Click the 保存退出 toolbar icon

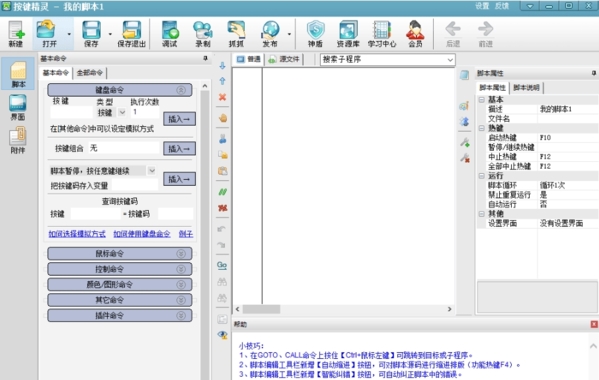coord(131,34)
